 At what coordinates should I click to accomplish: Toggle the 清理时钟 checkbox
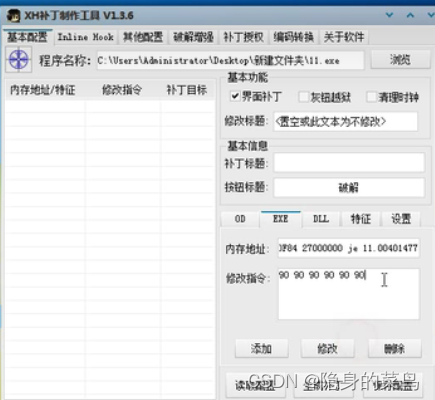[x=371, y=97]
